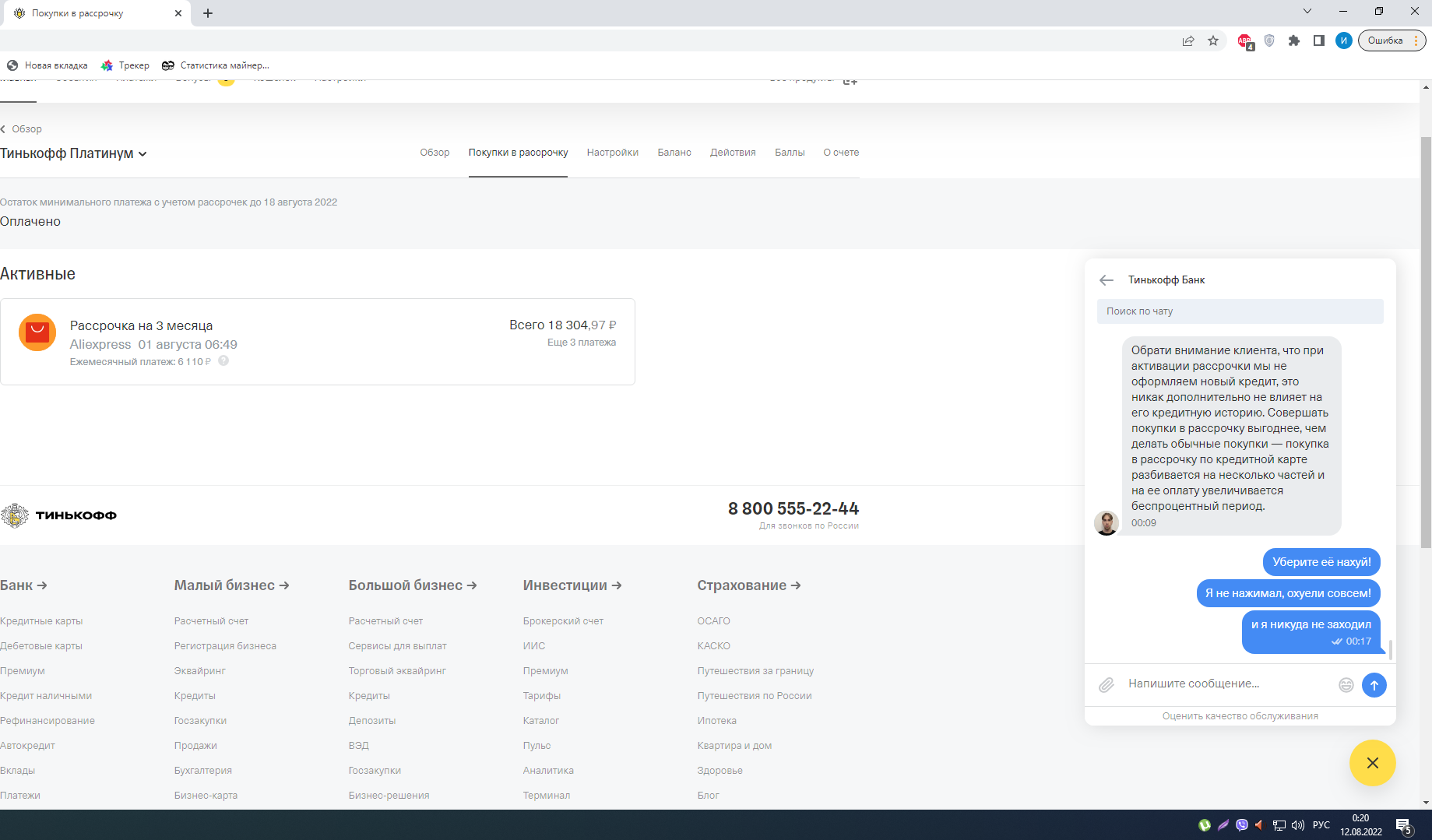Click the chat back arrow
The width and height of the screenshot is (1432, 840).
coord(1107,280)
